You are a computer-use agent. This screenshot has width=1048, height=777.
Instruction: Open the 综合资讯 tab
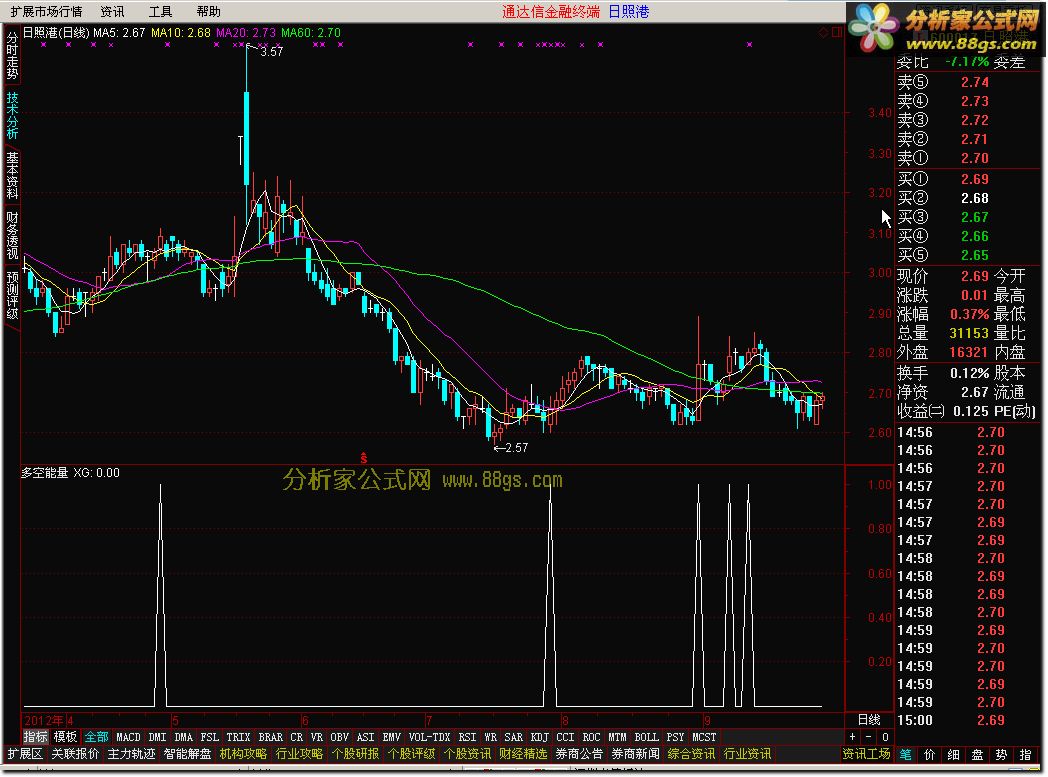pyautogui.click(x=692, y=754)
